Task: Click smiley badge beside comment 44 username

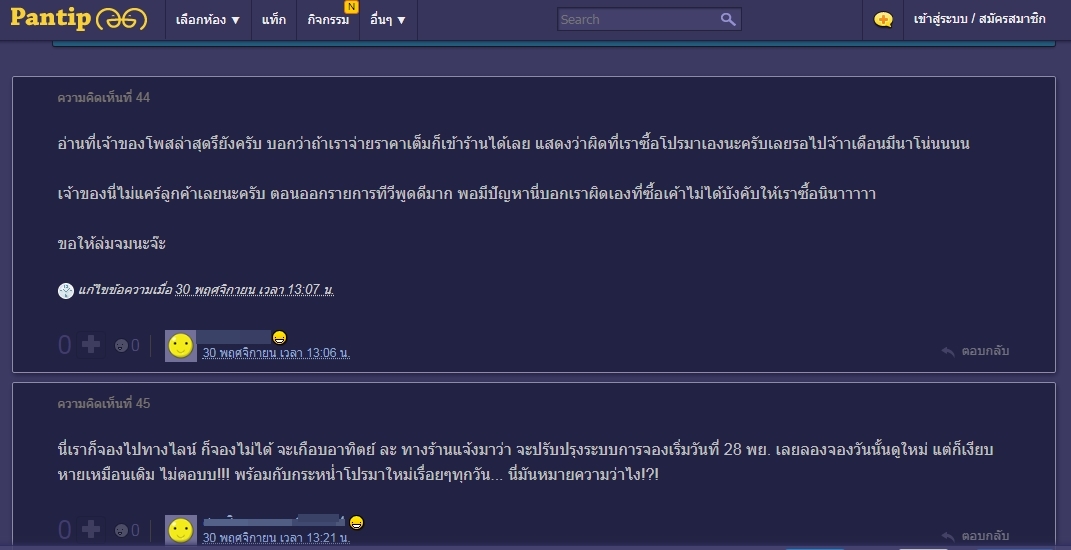Action: tap(279, 338)
